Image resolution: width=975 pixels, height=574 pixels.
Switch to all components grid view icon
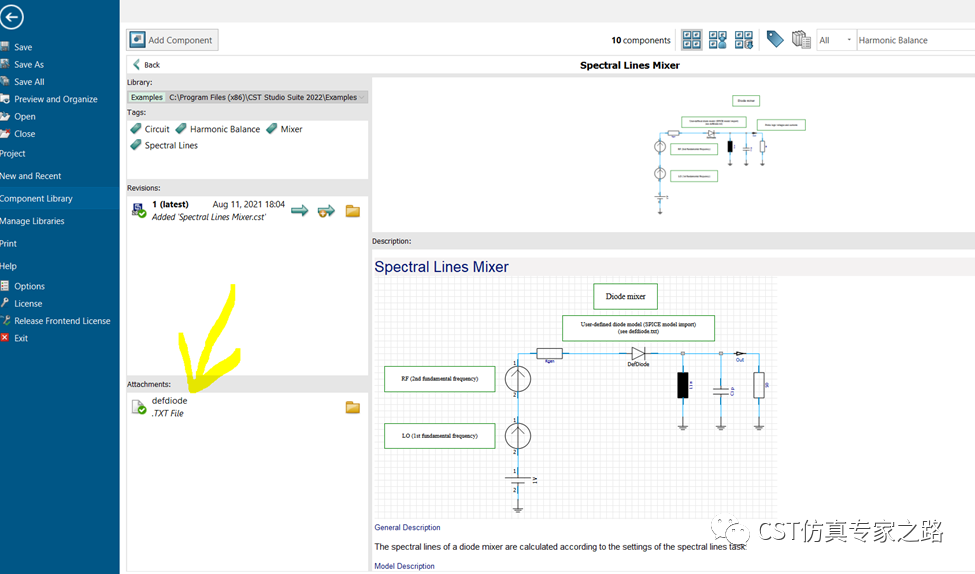click(x=691, y=40)
